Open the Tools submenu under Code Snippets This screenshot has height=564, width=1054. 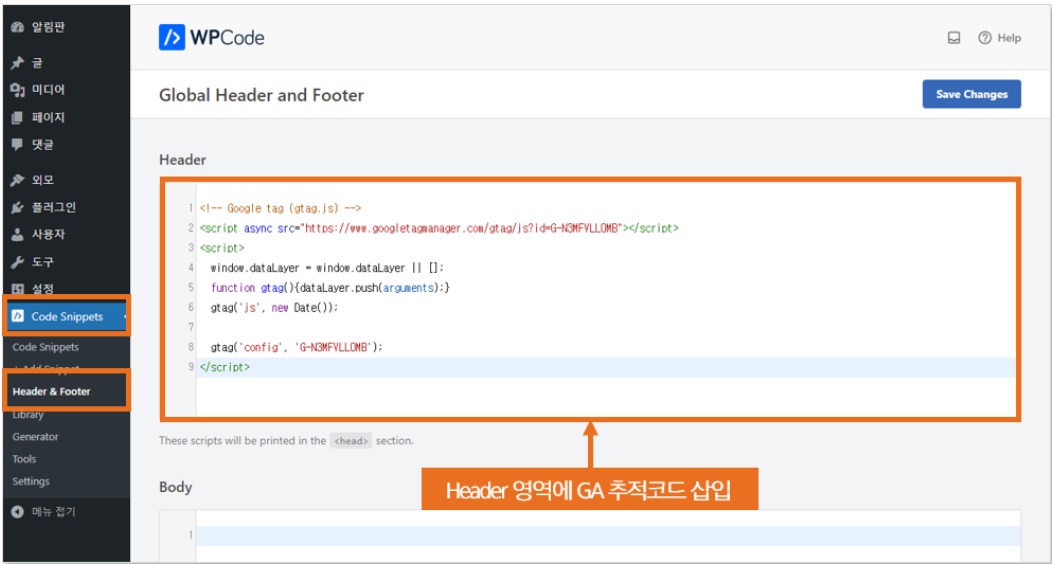(24, 459)
